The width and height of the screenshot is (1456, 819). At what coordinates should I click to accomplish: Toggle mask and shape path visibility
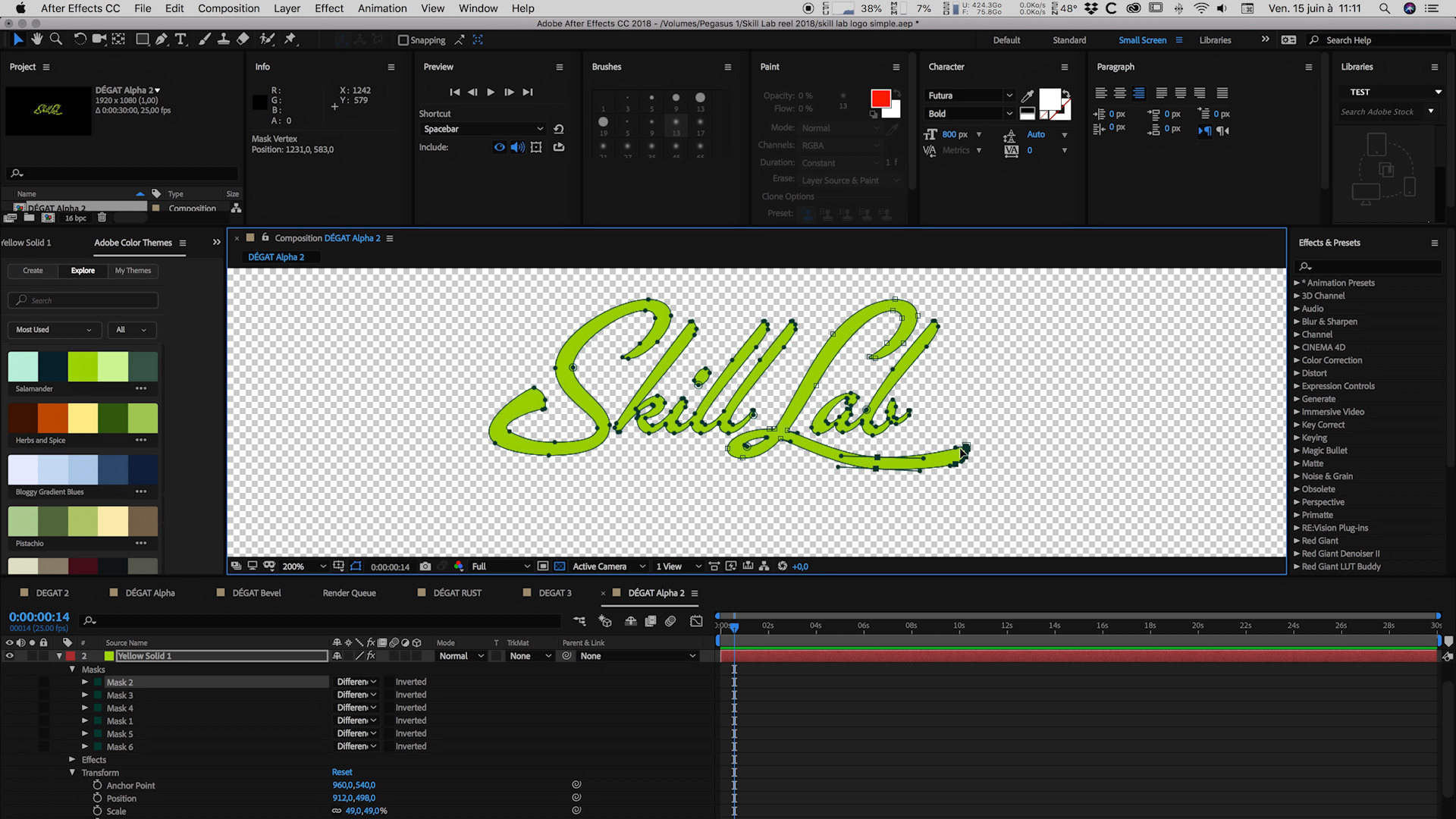coord(356,566)
